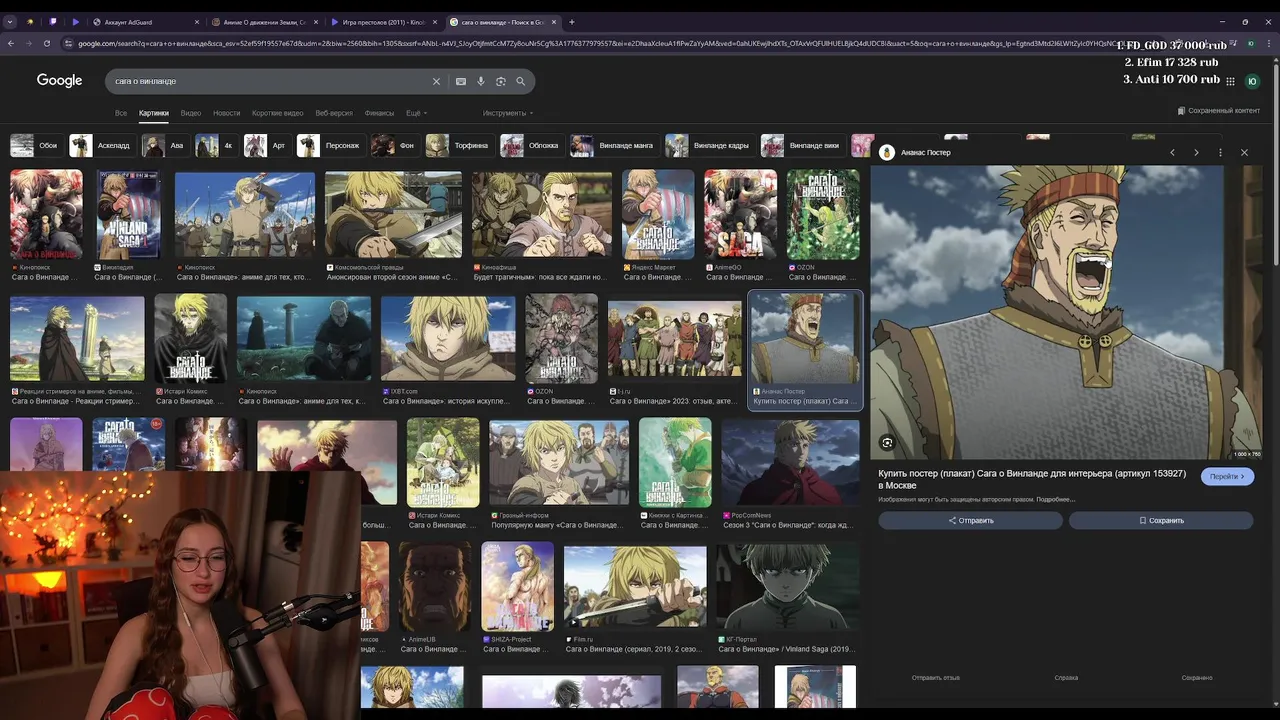This screenshot has height=720, width=1280.
Task: Filter images by the Обои chip
Action: pyautogui.click(x=35, y=146)
